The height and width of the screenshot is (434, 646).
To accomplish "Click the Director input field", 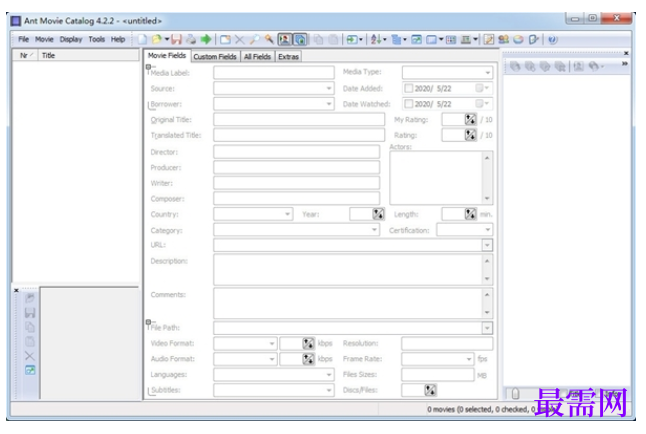I will [x=297, y=152].
